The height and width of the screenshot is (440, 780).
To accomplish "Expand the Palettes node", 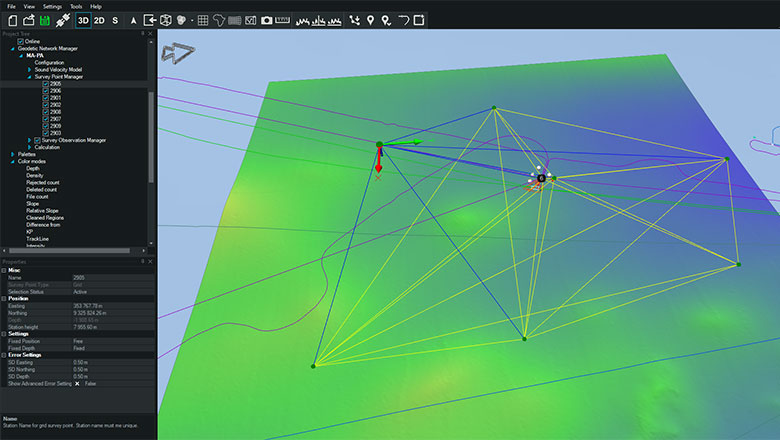I will click(x=12, y=154).
